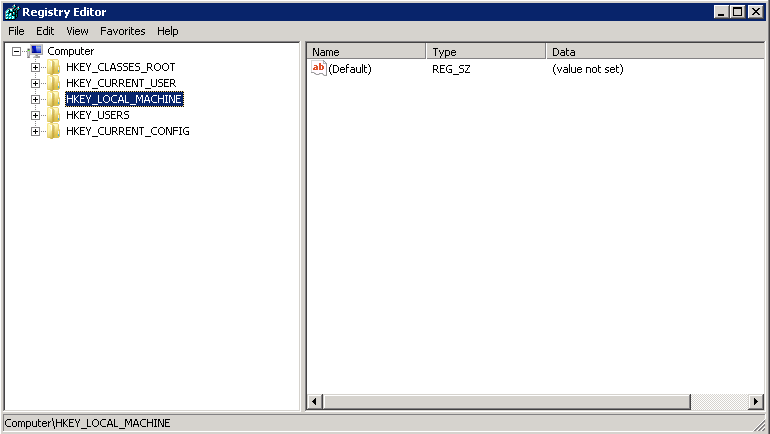Viewport: 770px width, 434px height.
Task: Select the Computer tree label
Action: tap(71, 51)
